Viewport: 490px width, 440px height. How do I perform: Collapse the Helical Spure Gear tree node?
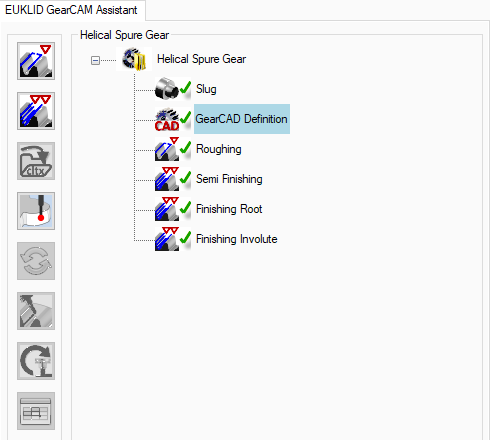(x=95, y=60)
